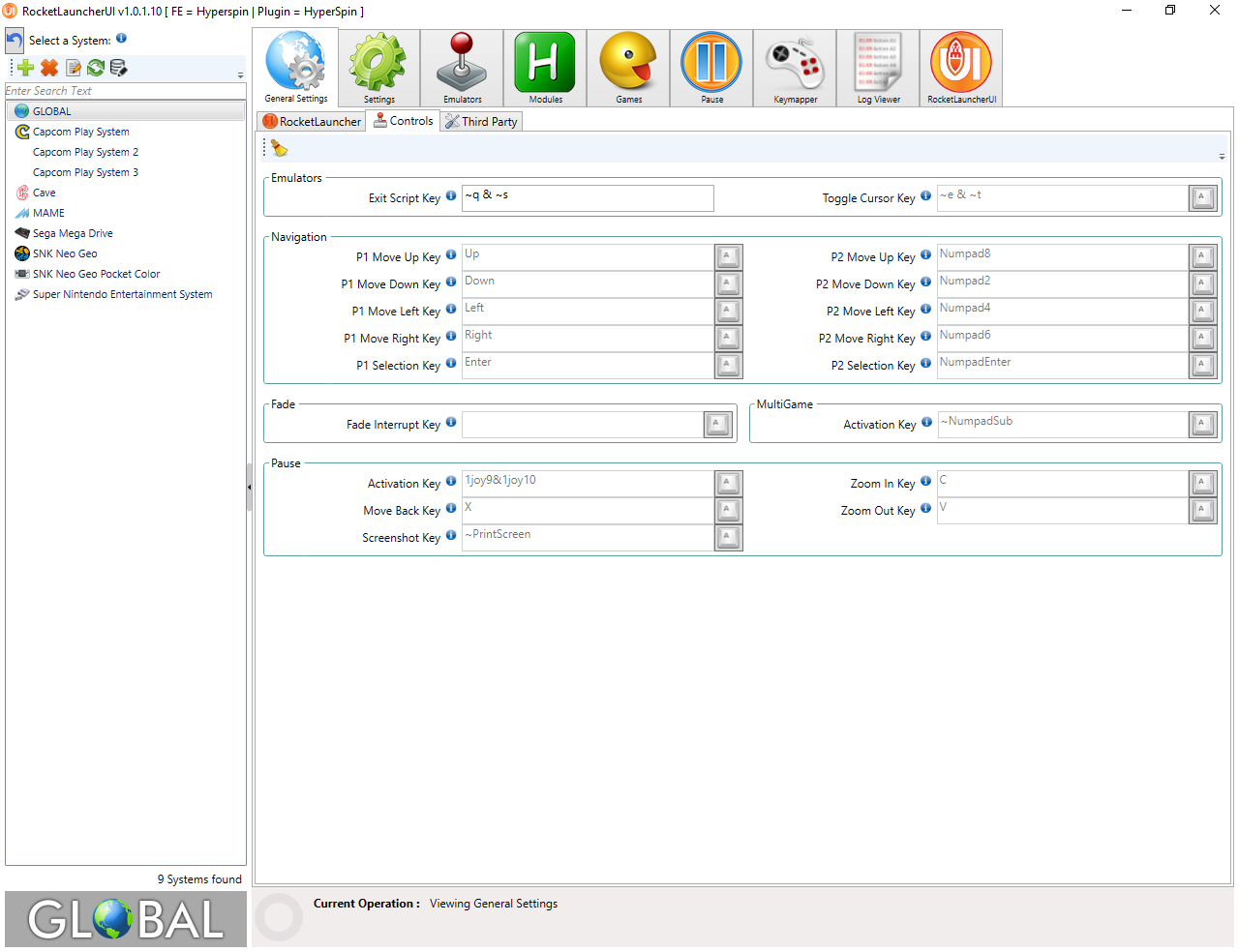The image size is (1239, 952).
Task: Click the orange X delete system icon
Action: coord(49,68)
